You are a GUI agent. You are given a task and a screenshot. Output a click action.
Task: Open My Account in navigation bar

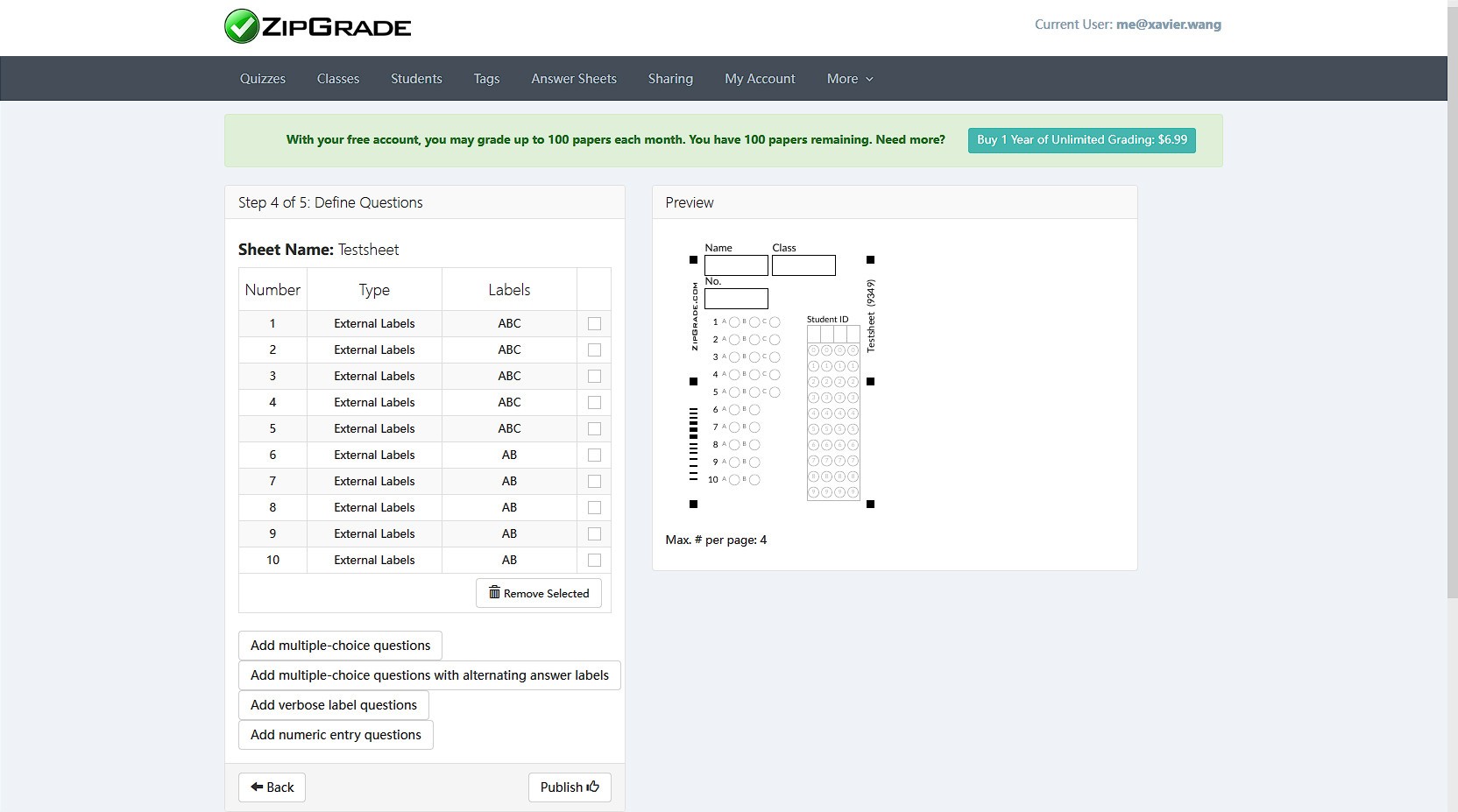[760, 79]
